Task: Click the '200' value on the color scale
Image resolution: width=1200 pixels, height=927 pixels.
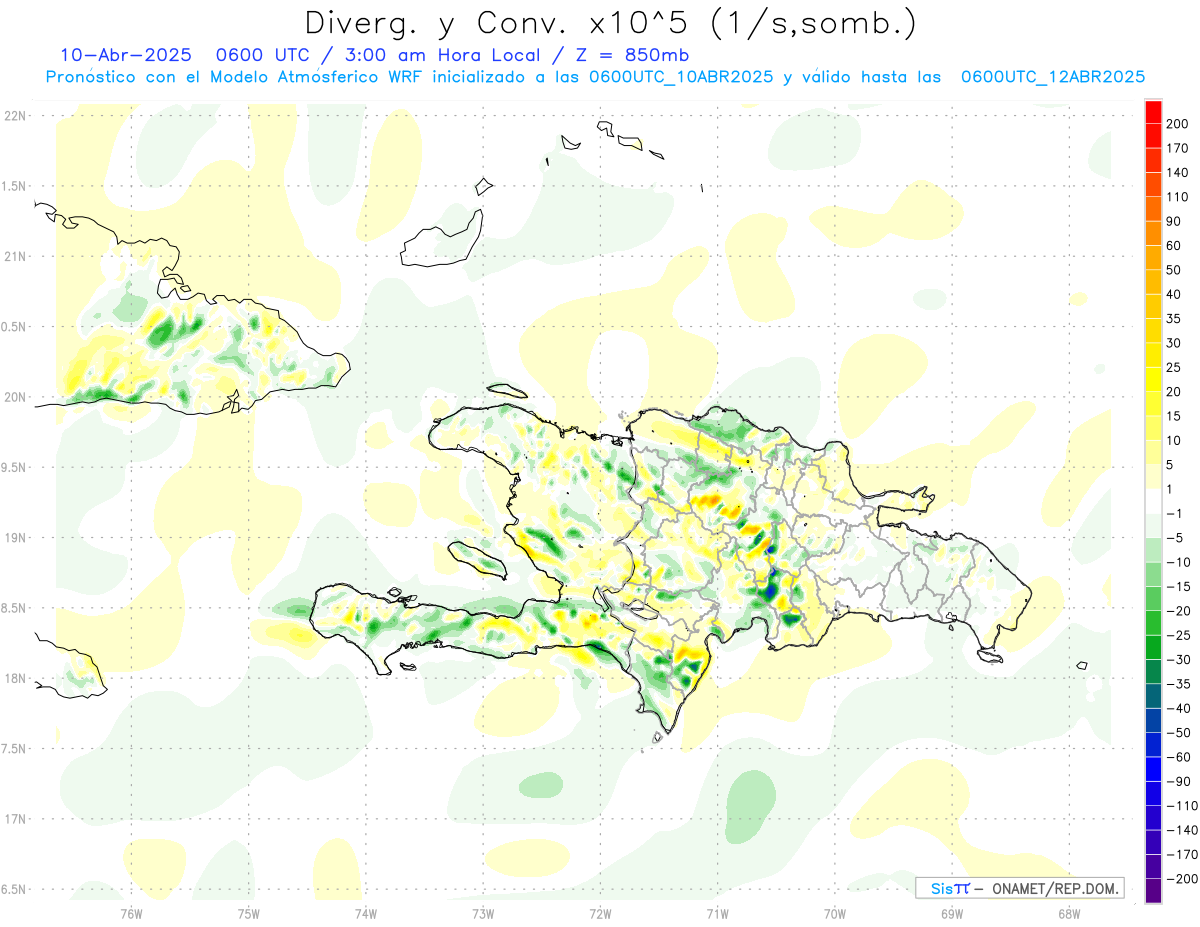Action: coord(1178,124)
